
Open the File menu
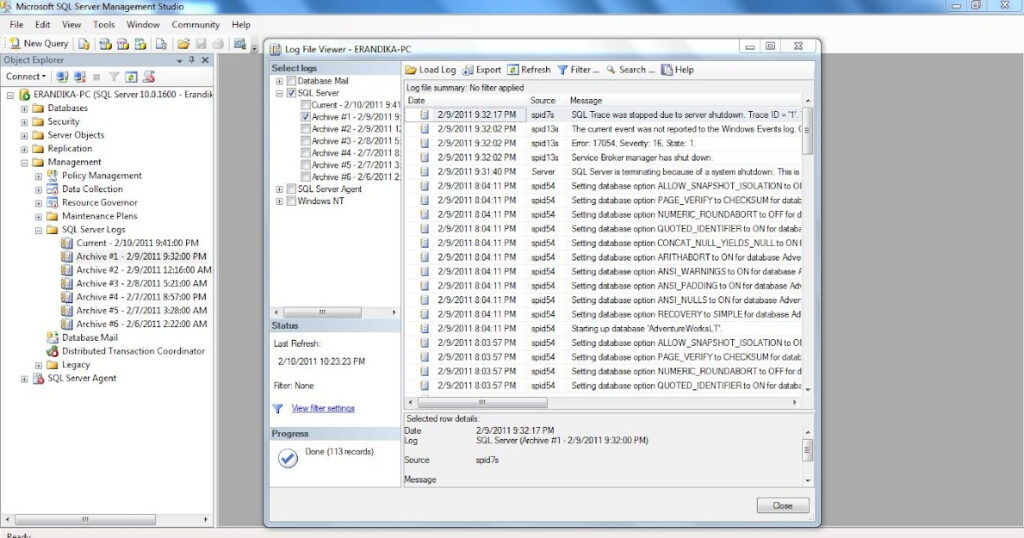click(x=16, y=24)
